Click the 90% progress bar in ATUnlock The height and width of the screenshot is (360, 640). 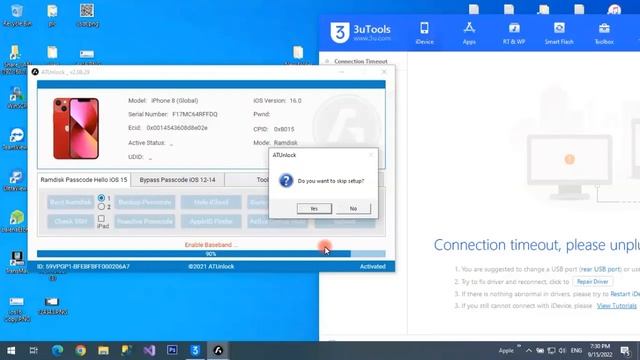(x=211, y=254)
